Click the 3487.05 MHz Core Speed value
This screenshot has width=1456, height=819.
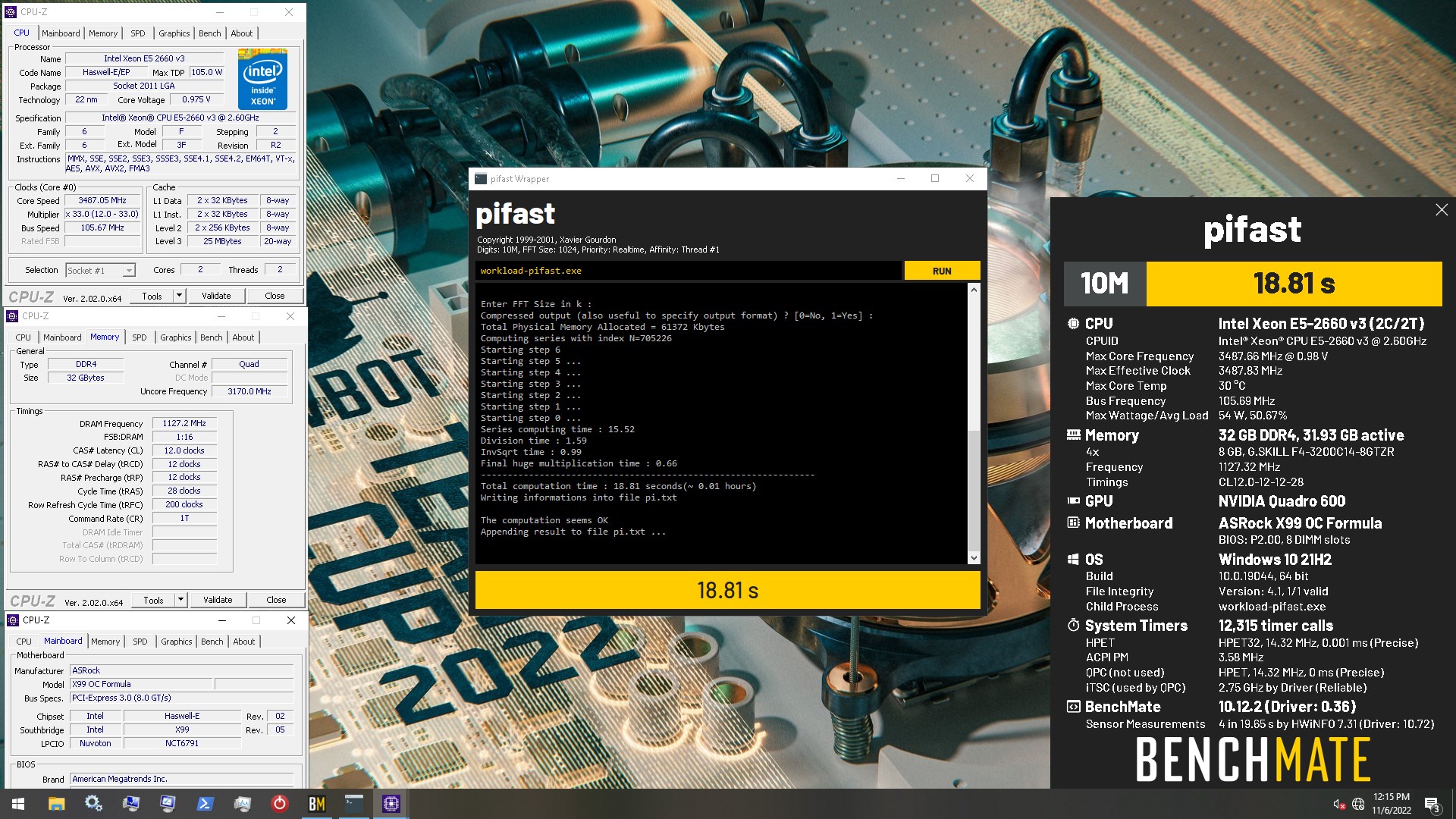tap(102, 201)
